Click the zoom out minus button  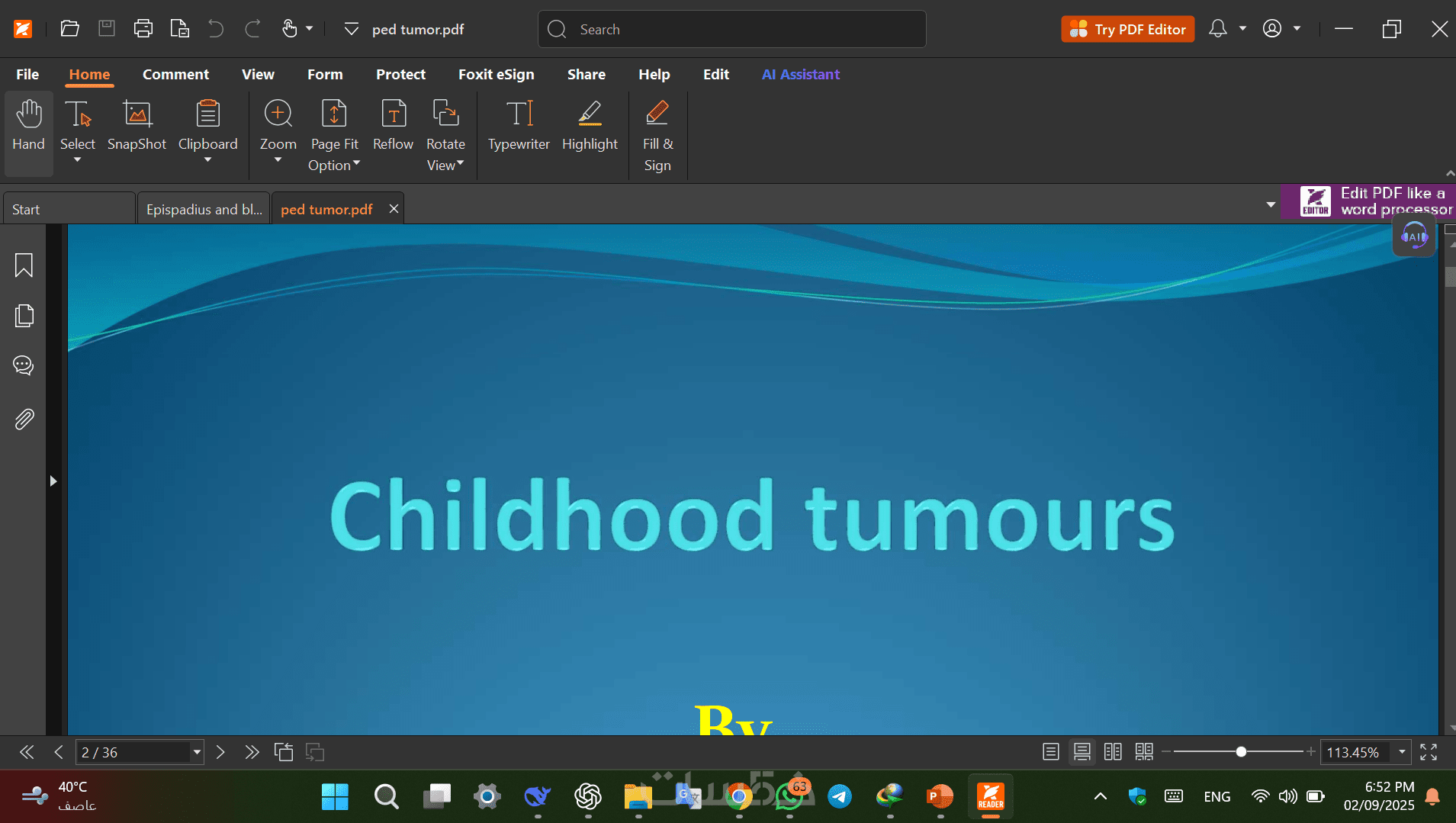[1166, 752]
